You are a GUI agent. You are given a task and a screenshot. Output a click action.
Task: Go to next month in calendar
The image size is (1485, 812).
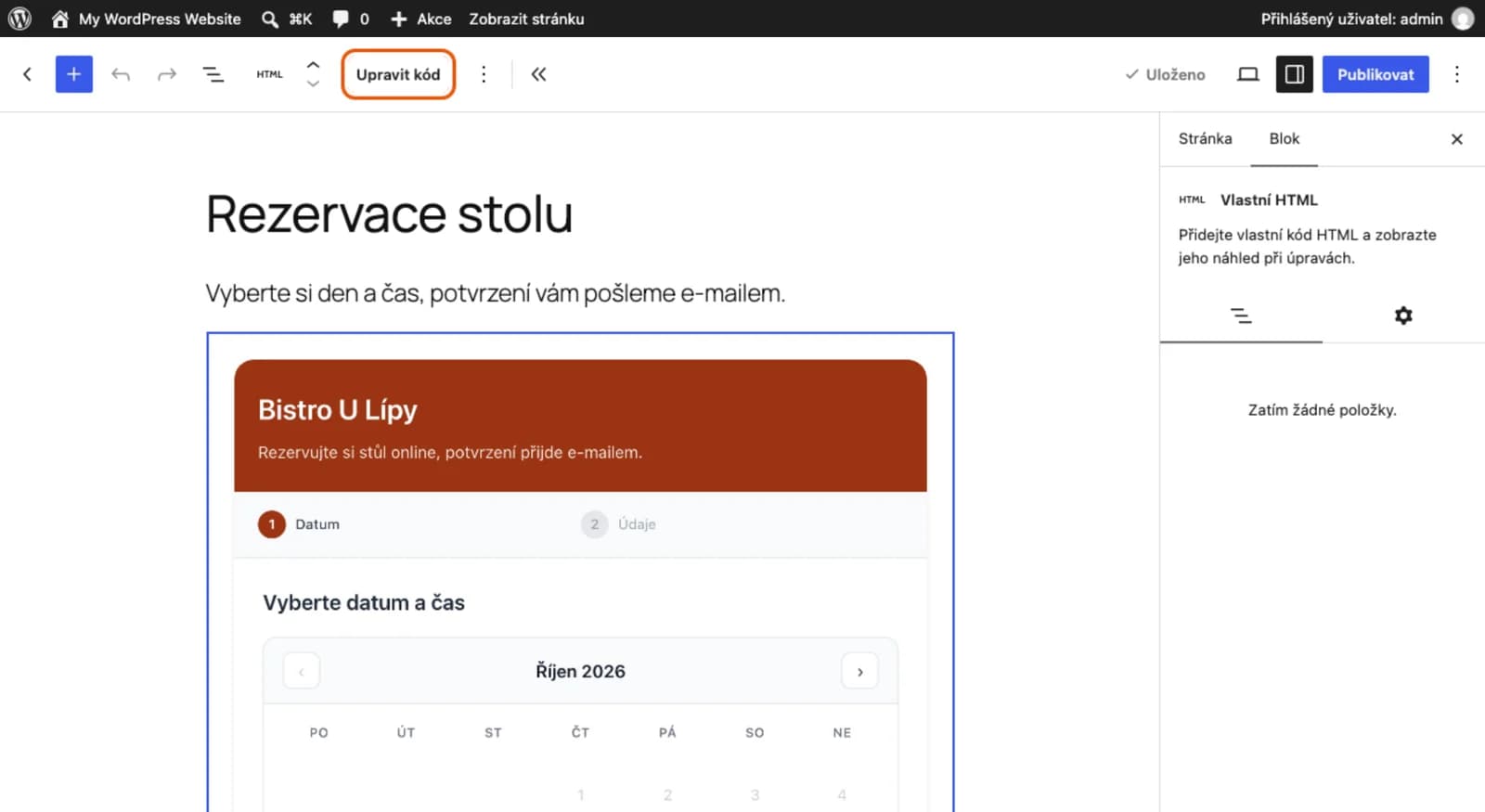pyautogui.click(x=859, y=671)
